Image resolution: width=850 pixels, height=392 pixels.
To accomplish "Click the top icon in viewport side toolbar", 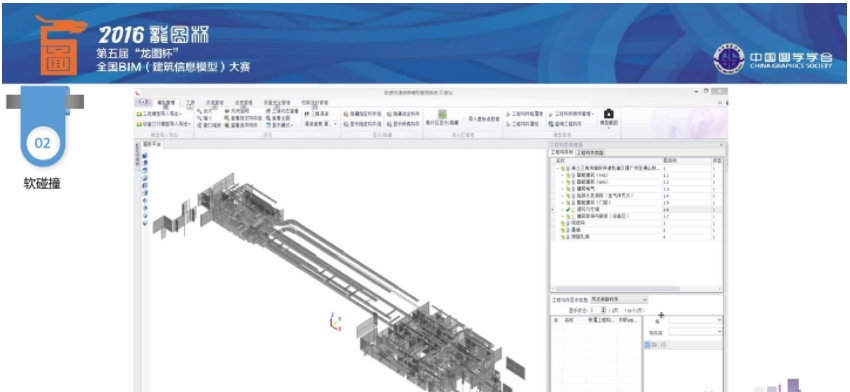I will point(145,156).
